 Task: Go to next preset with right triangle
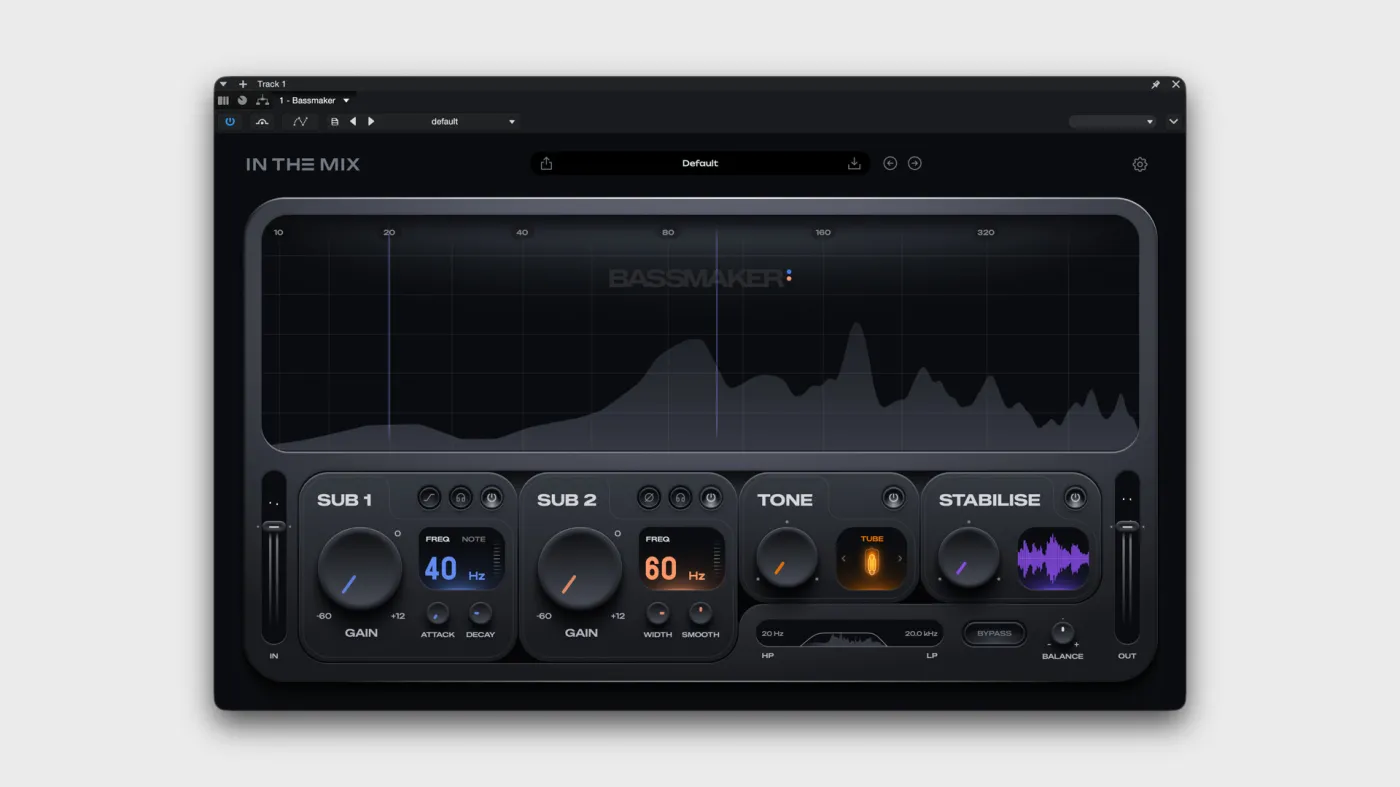[x=371, y=121]
